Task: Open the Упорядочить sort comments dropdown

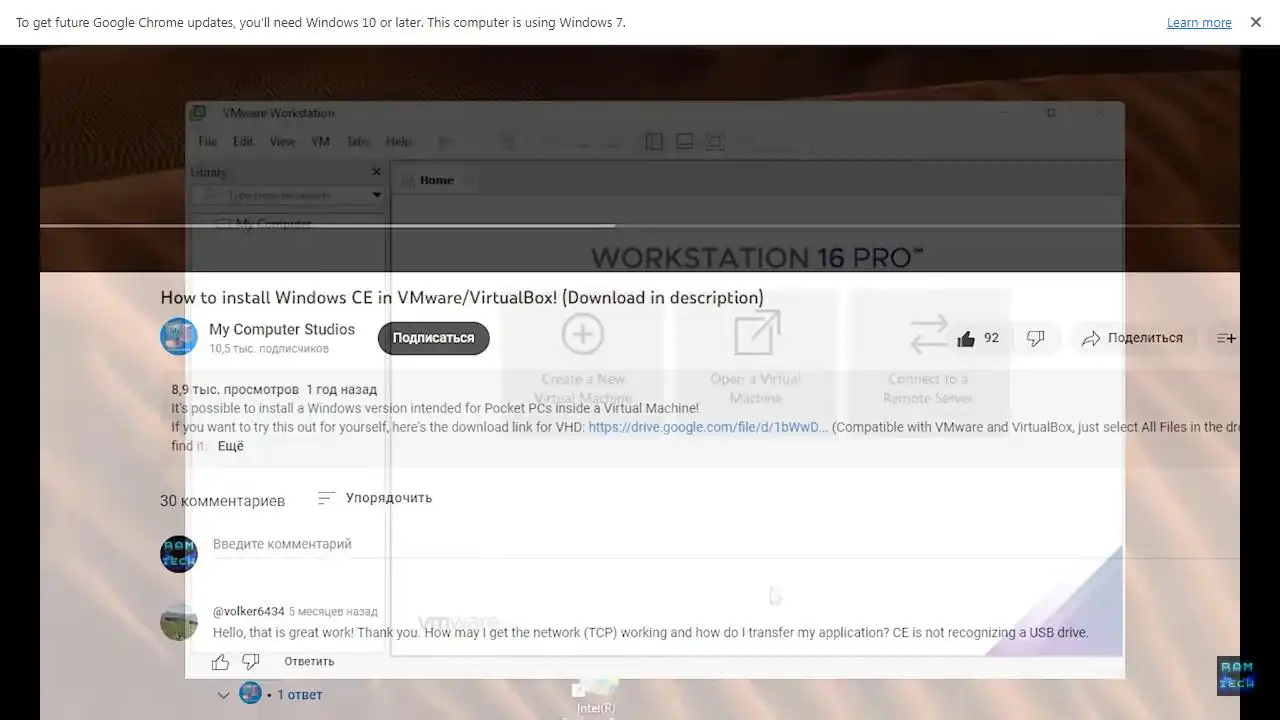Action: (375, 497)
